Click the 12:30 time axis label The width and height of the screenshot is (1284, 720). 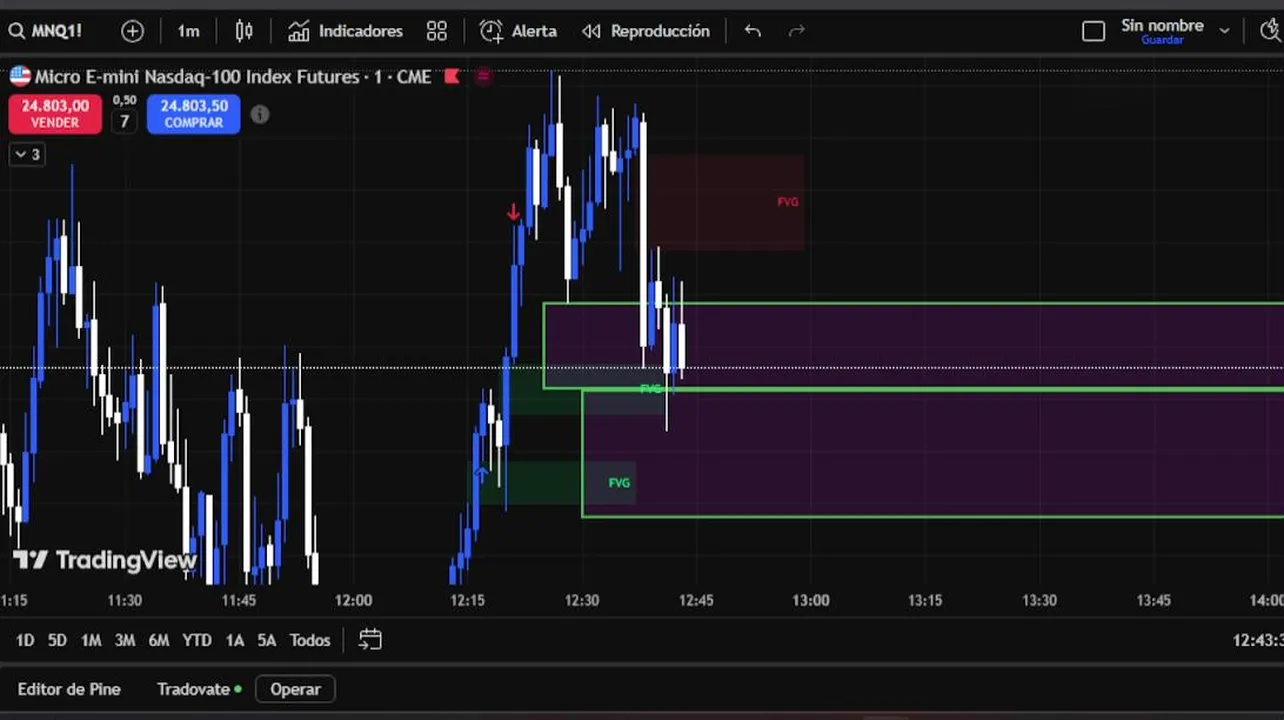[x=582, y=600]
